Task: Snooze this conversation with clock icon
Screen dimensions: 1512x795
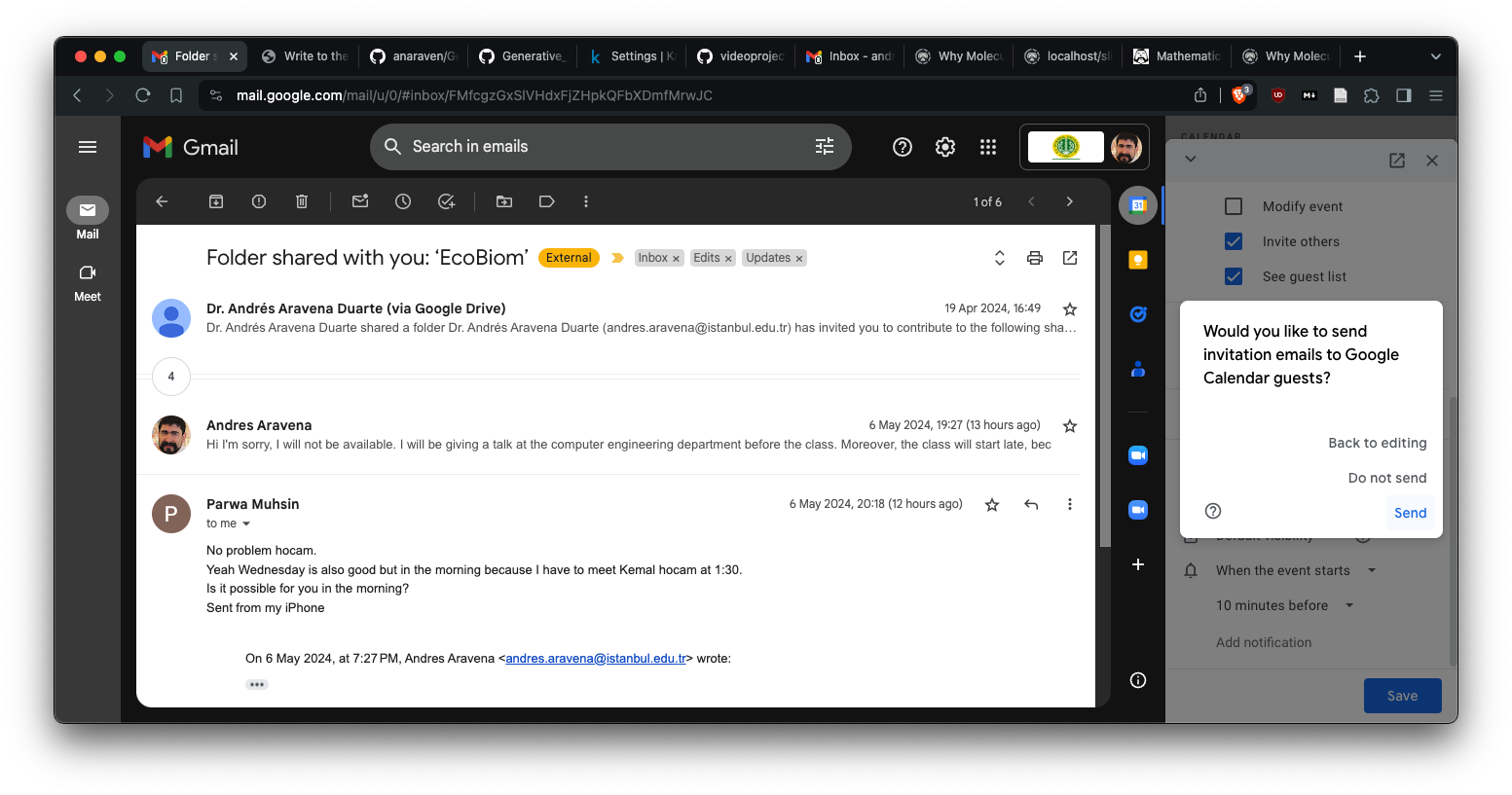Action: point(403,201)
